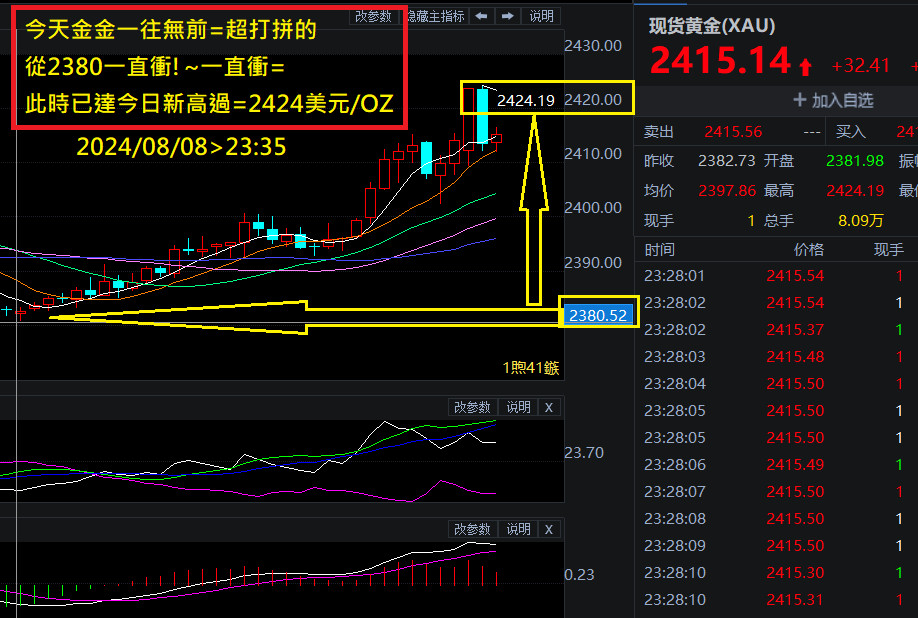
Task: Click the 现货黄金(XAU) title
Action: 712,26
